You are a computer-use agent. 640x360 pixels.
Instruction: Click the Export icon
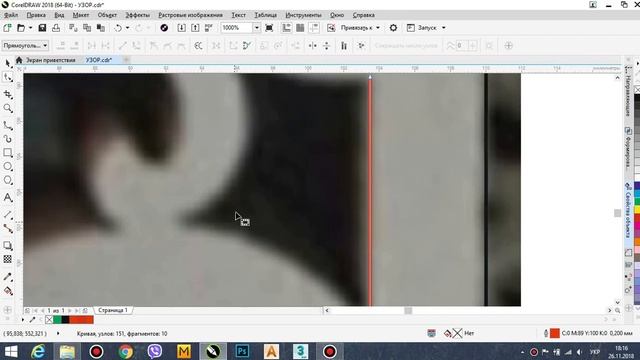[x=195, y=28]
